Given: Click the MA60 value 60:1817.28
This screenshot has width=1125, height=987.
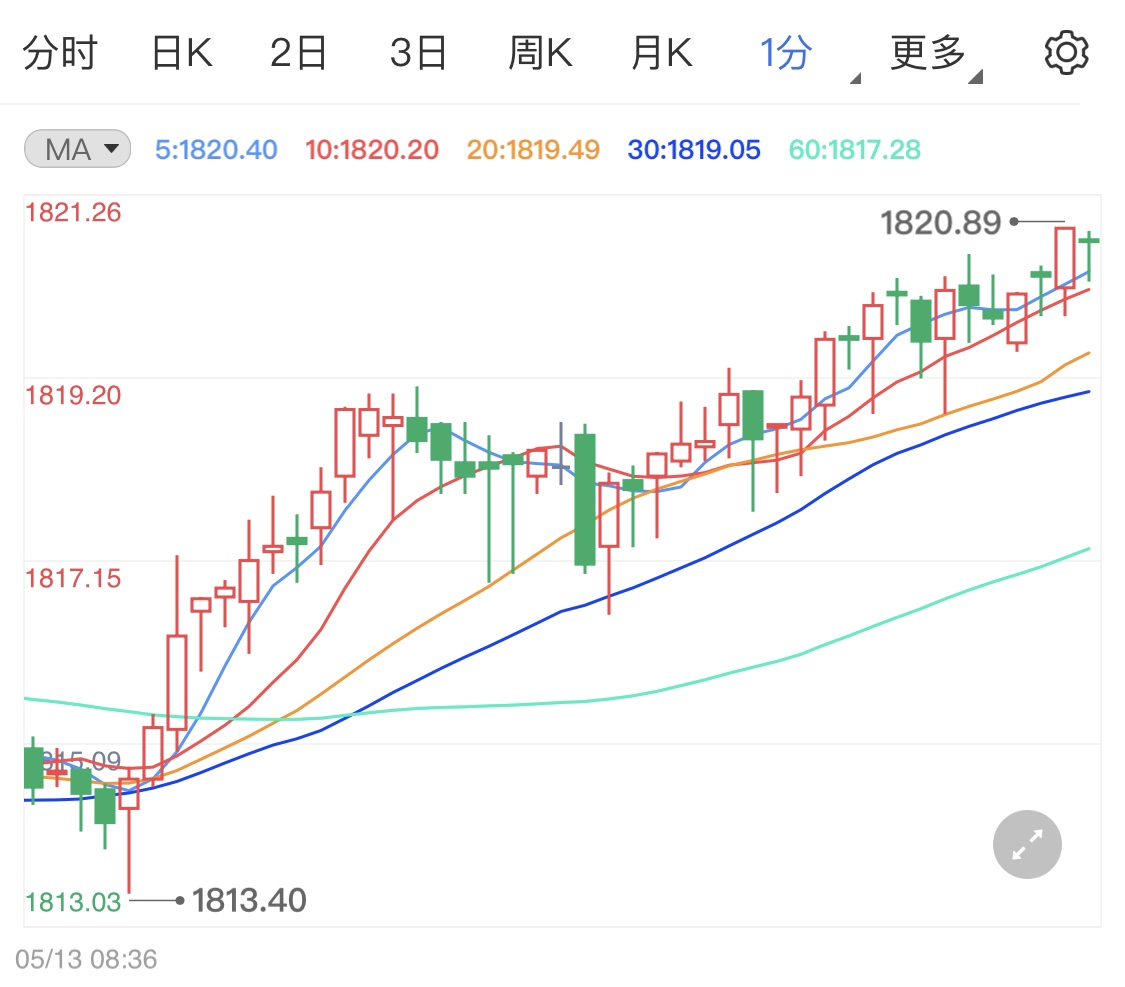Looking at the screenshot, I should pyautogui.click(x=855, y=150).
